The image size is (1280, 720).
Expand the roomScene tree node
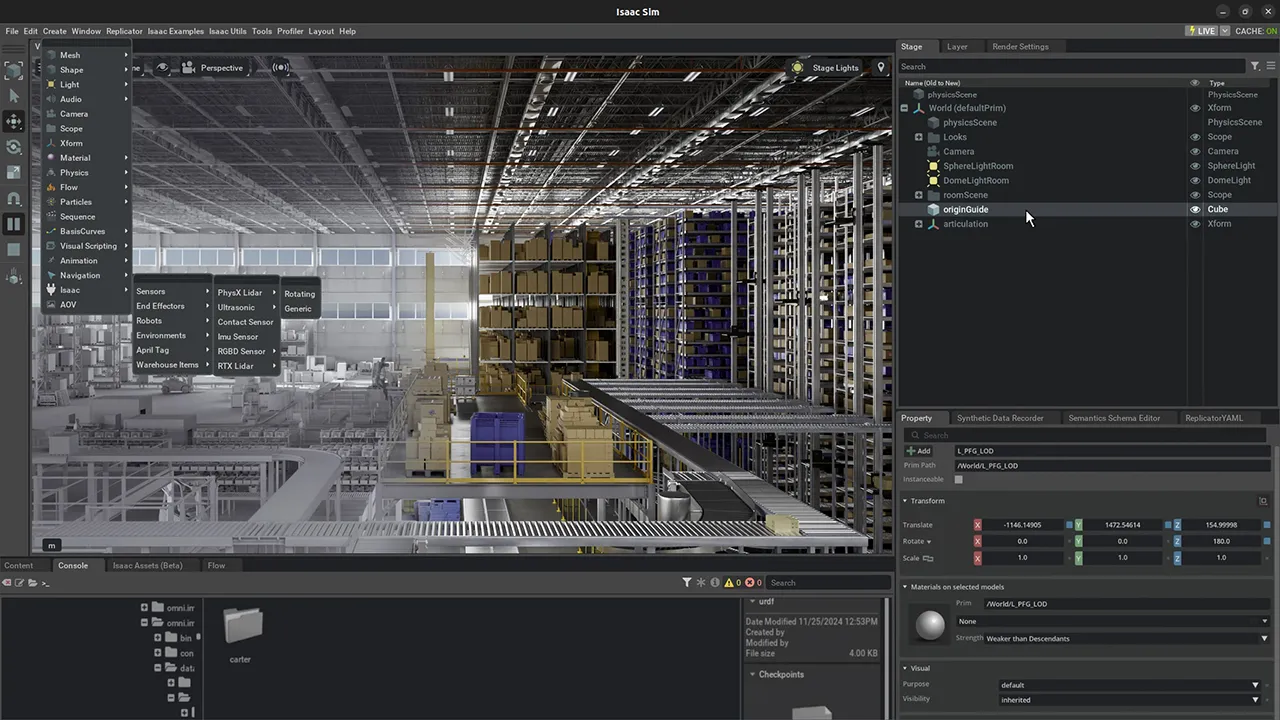[918, 195]
